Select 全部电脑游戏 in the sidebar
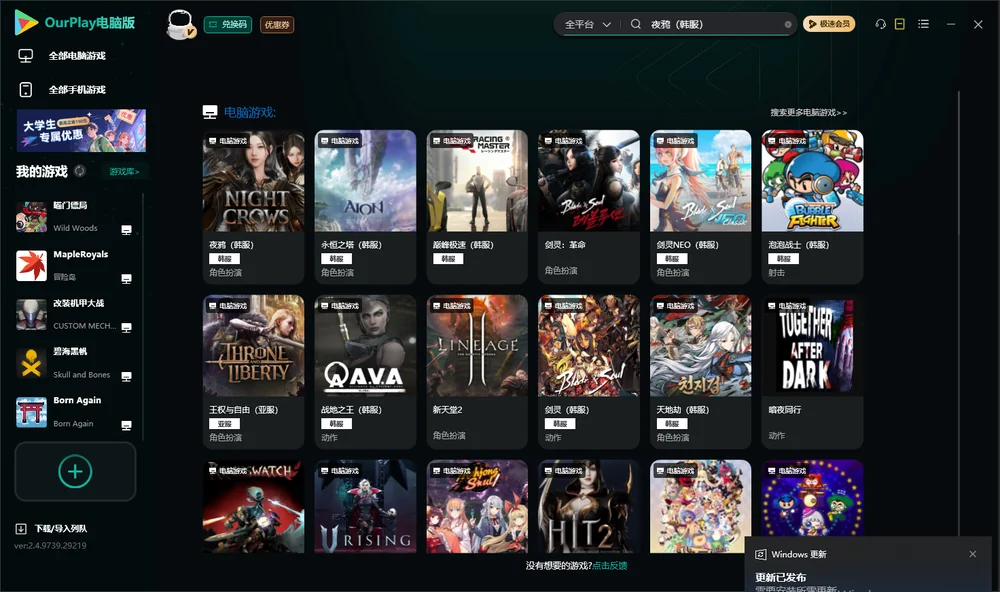The height and width of the screenshot is (592, 1000). pyautogui.click(x=77, y=56)
